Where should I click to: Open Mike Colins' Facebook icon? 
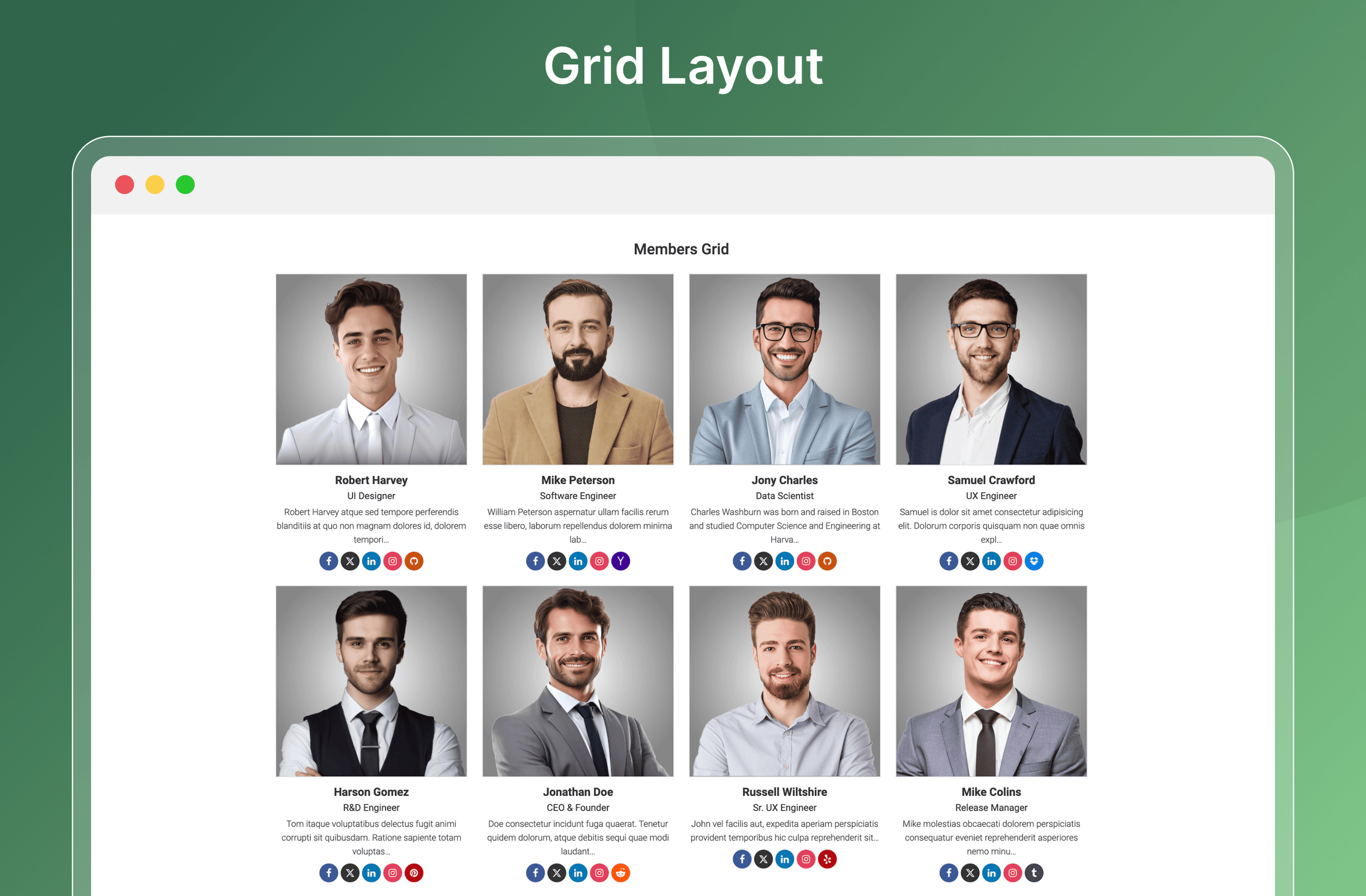(x=949, y=873)
